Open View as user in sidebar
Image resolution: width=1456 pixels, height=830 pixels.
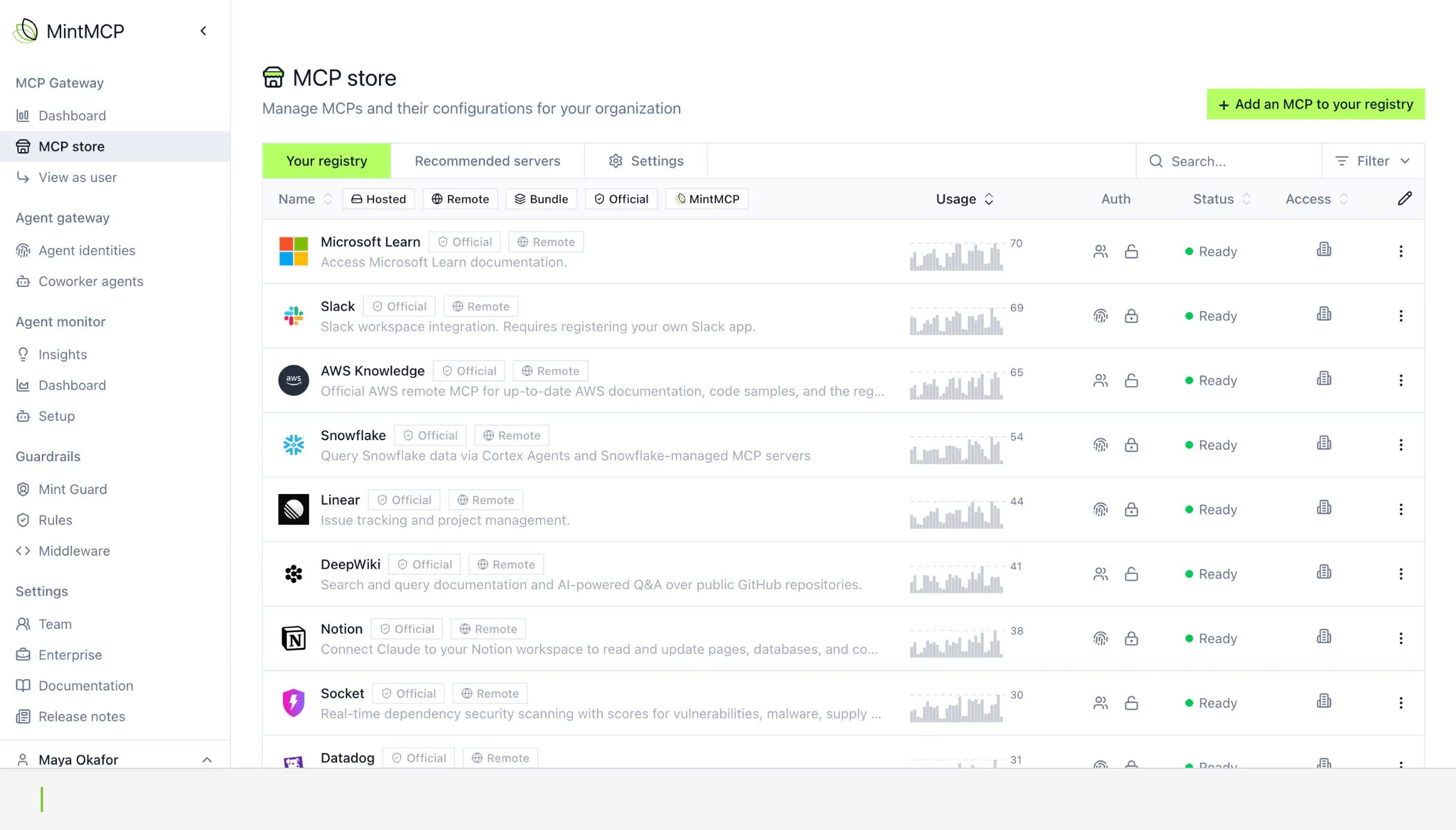click(115, 177)
